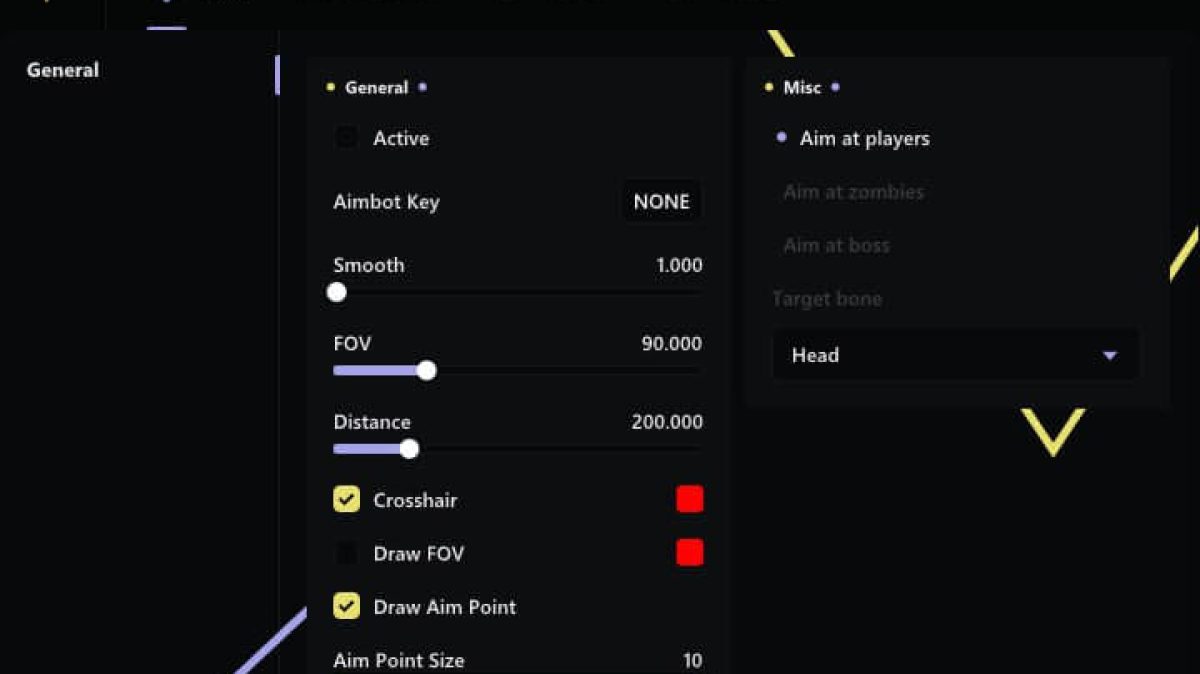Click the Distance value 200.000
Viewport: 1200px width, 674px height.
click(x=666, y=422)
